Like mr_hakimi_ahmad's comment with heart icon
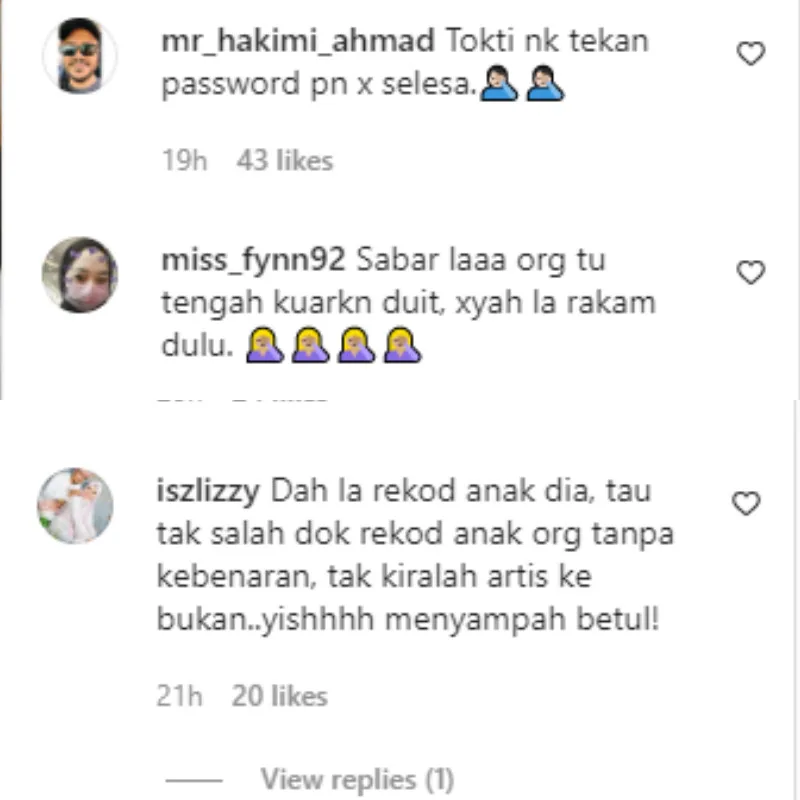The height and width of the screenshot is (800, 800). point(751,53)
